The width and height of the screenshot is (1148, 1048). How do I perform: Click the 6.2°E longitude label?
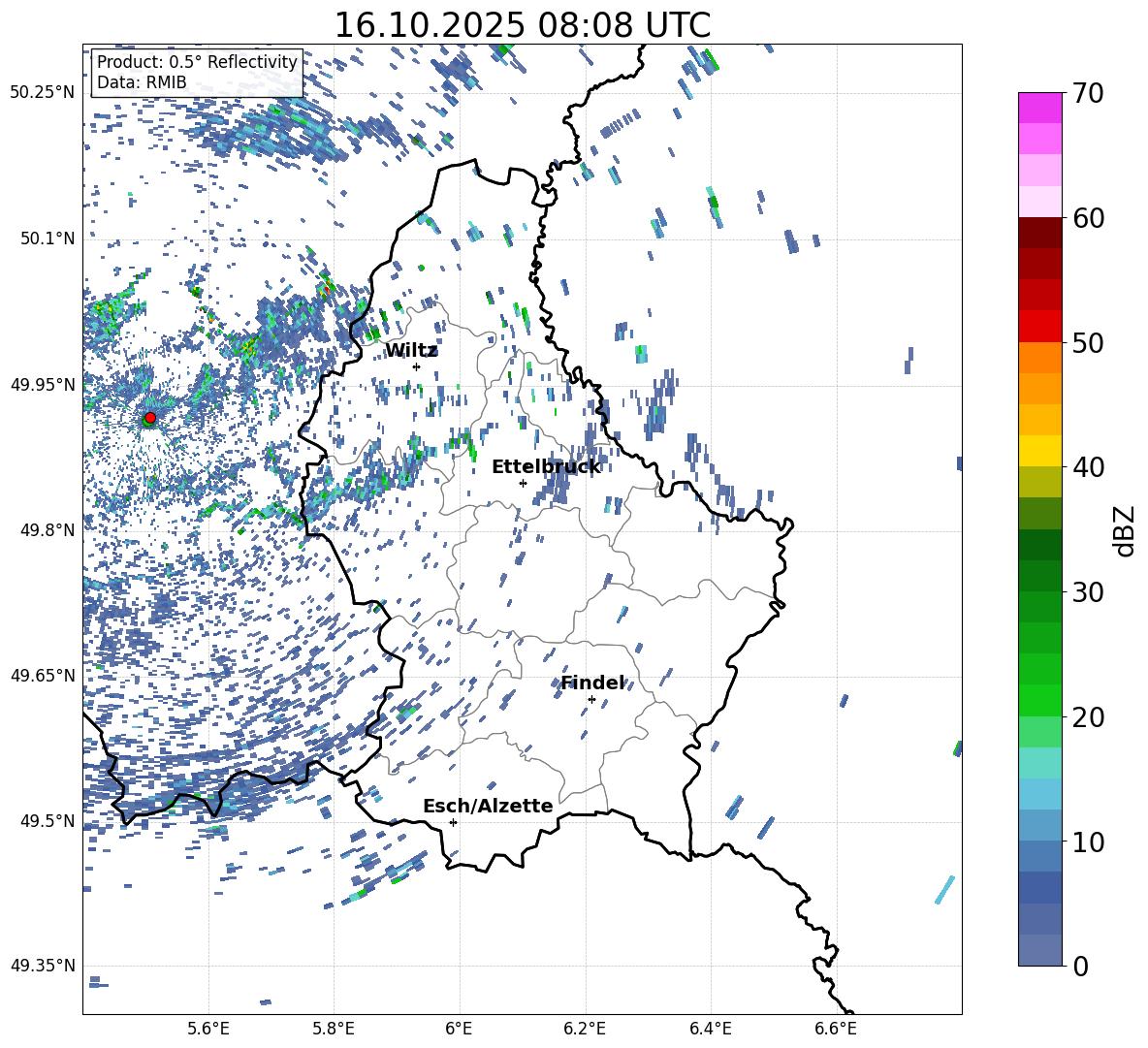[585, 1029]
